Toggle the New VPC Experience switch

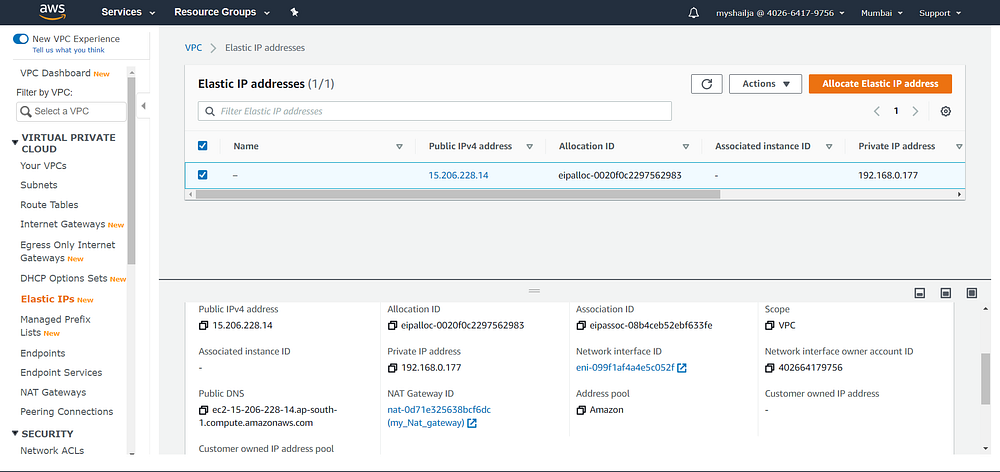(20, 39)
